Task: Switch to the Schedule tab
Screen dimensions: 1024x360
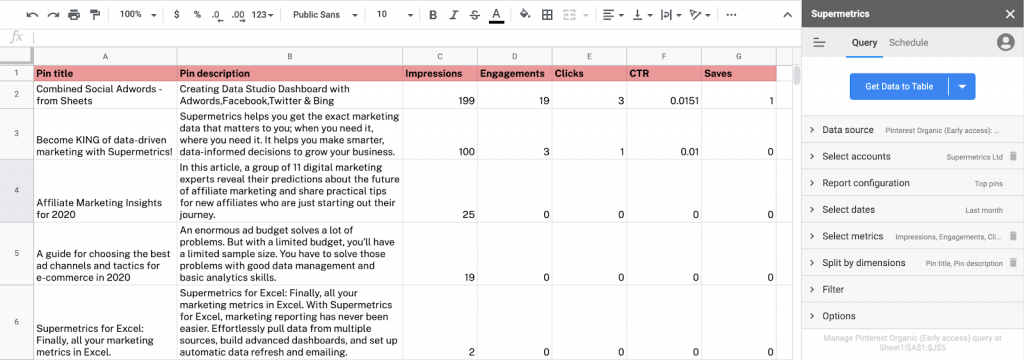Action: coord(908,42)
